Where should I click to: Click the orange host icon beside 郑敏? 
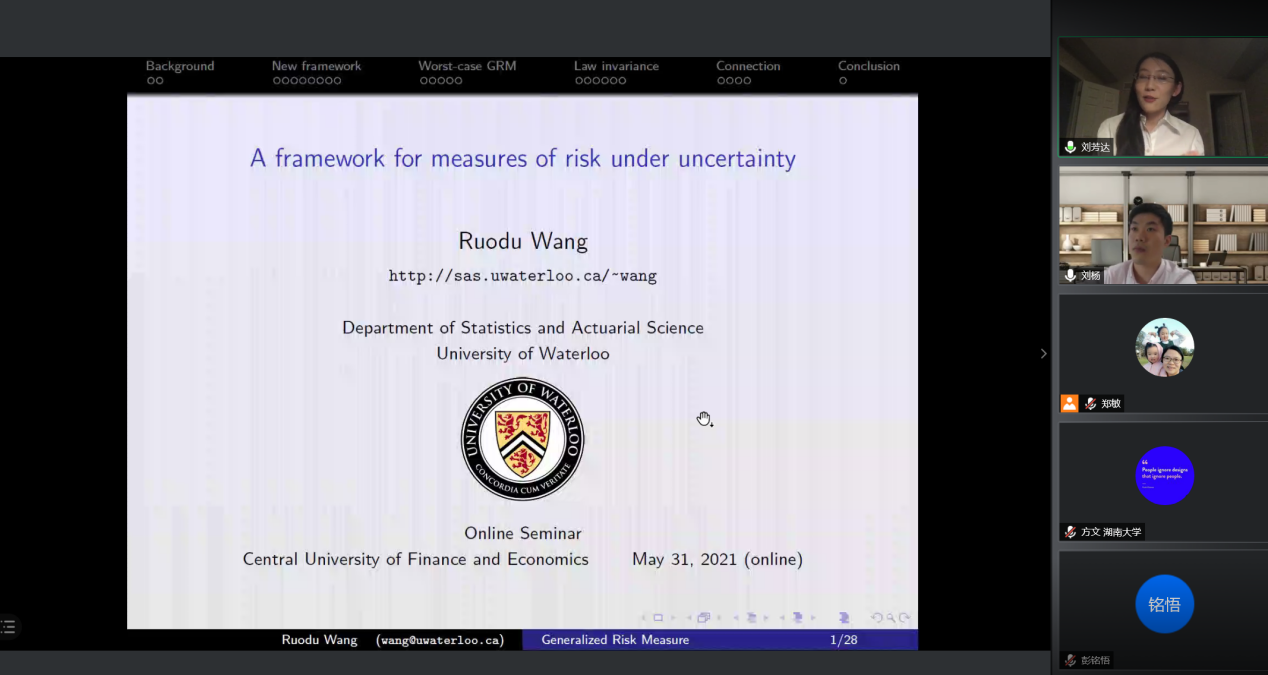pos(1069,404)
